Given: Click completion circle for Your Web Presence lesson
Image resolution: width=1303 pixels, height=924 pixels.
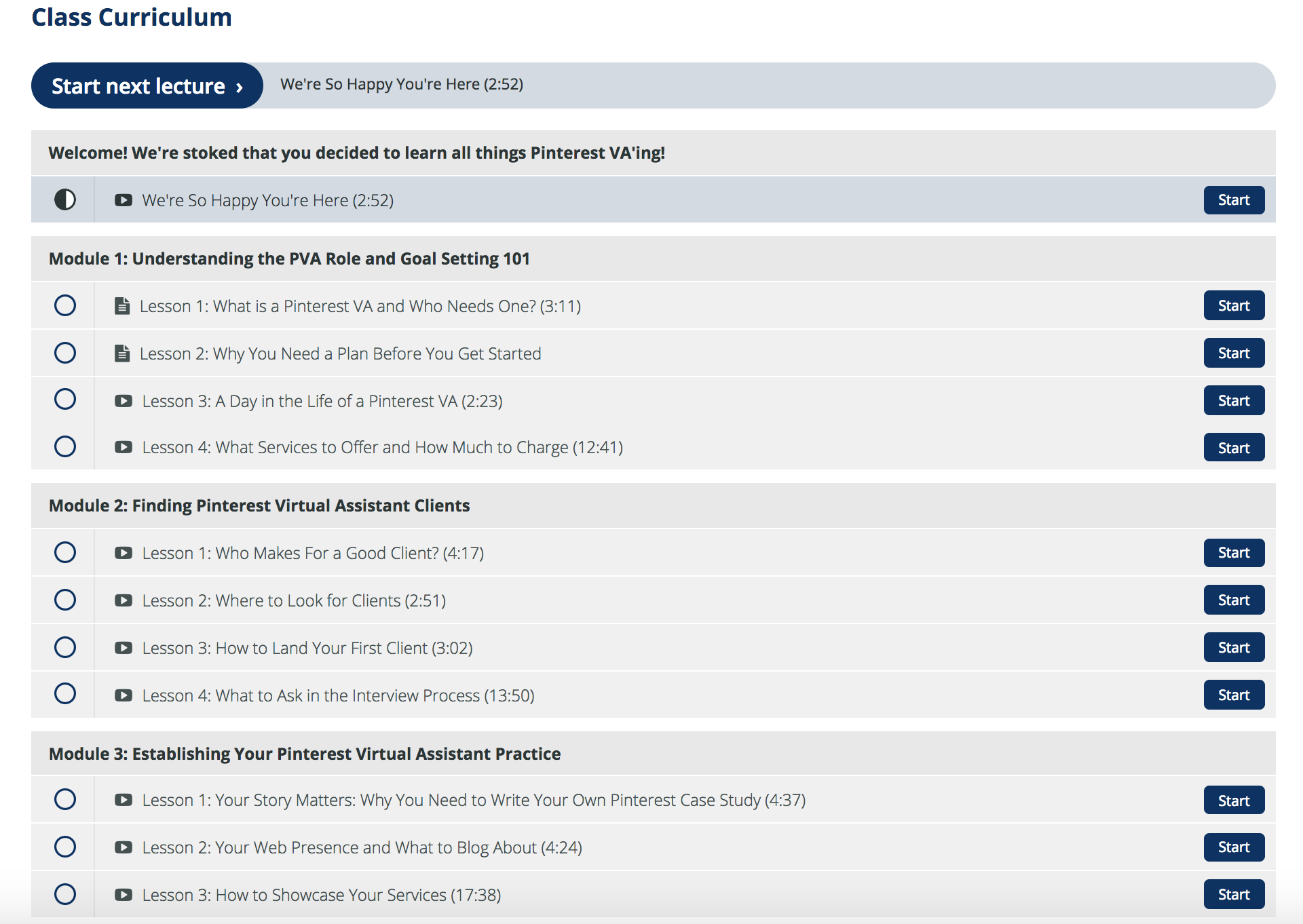Looking at the screenshot, I should pyautogui.click(x=65, y=847).
